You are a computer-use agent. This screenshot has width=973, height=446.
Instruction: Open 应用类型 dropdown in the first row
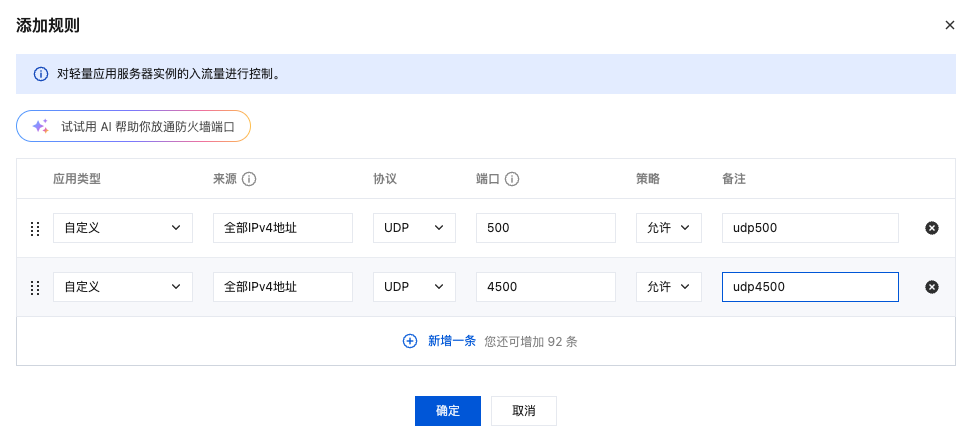(122, 228)
